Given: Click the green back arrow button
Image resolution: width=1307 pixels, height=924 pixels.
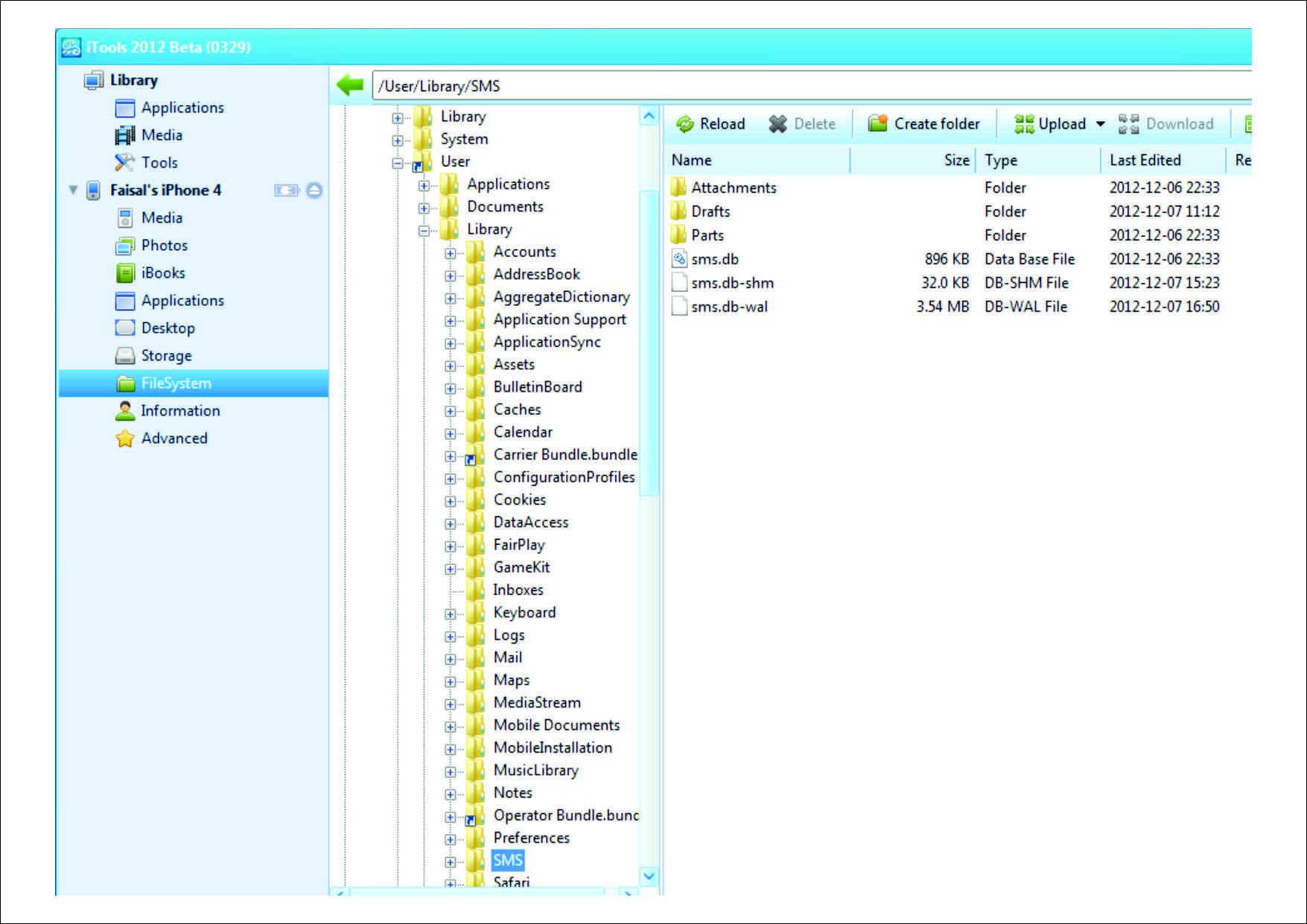Looking at the screenshot, I should pos(349,85).
